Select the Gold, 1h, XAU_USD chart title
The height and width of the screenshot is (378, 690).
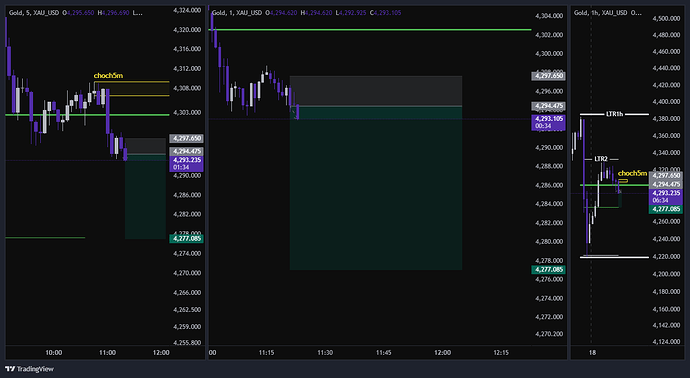(x=601, y=13)
